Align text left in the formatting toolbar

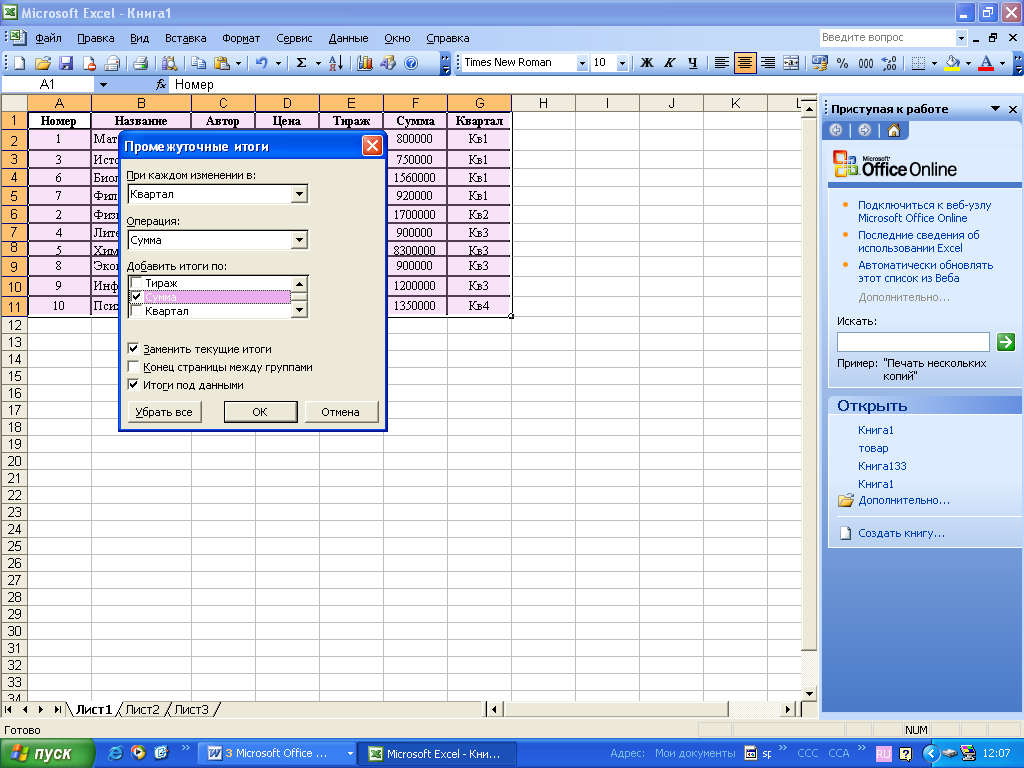coord(722,63)
